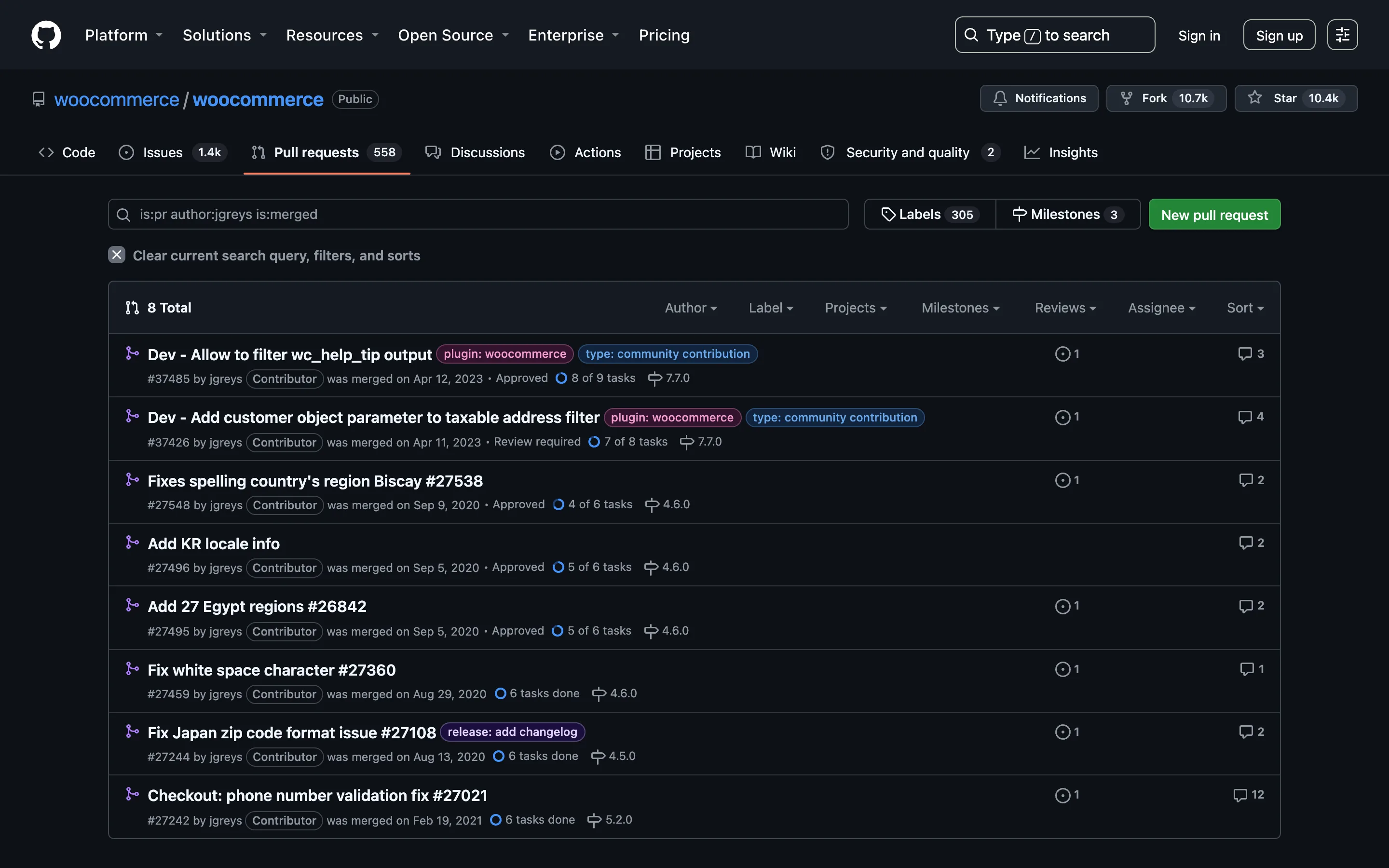Open the Sort dropdown
This screenshot has height=868, width=1389.
pyautogui.click(x=1245, y=308)
